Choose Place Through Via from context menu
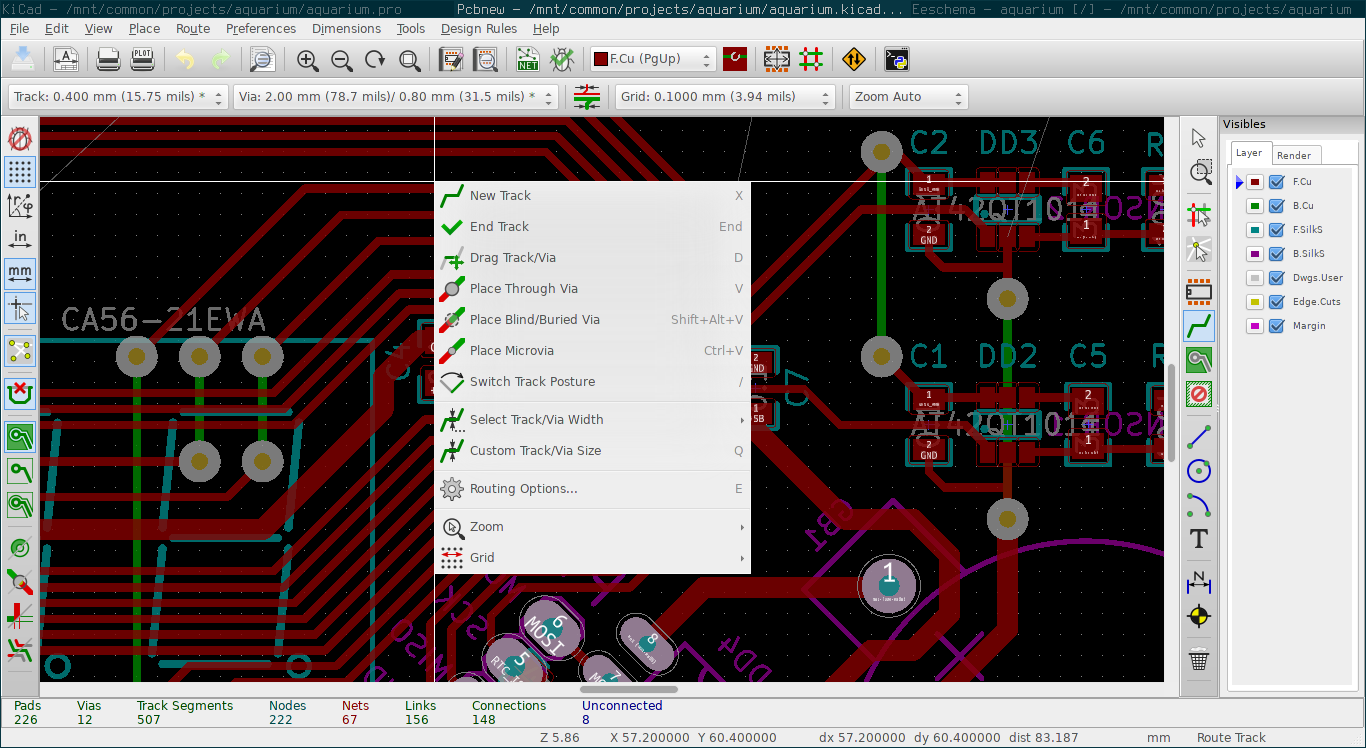This screenshot has height=748, width=1366. pyautogui.click(x=523, y=289)
